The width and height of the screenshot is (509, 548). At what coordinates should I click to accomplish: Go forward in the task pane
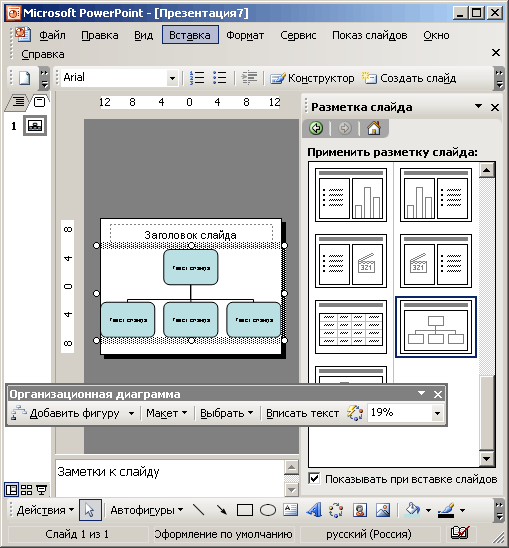point(345,128)
